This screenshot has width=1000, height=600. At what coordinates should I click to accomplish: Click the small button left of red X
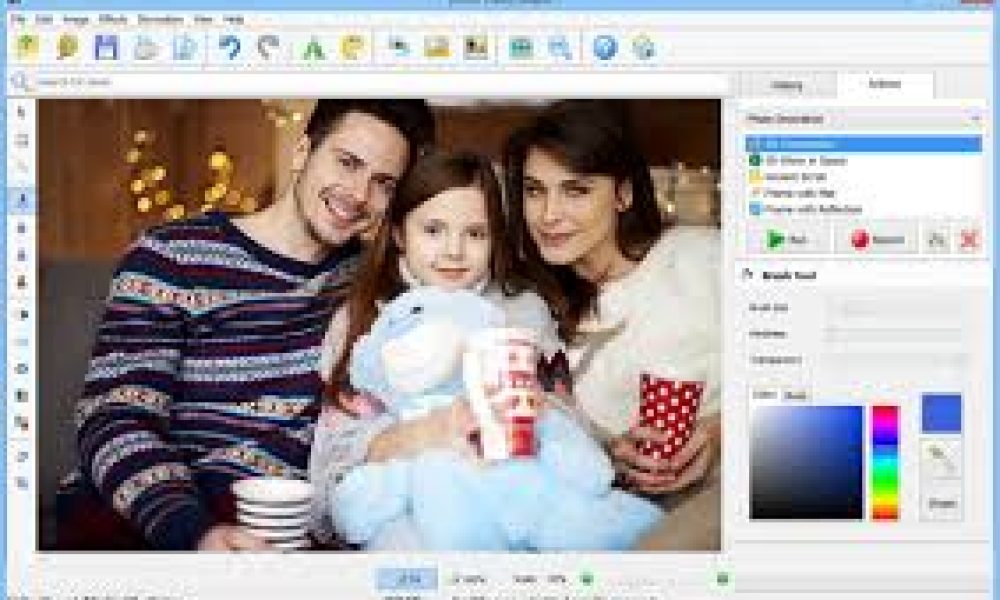tap(937, 240)
